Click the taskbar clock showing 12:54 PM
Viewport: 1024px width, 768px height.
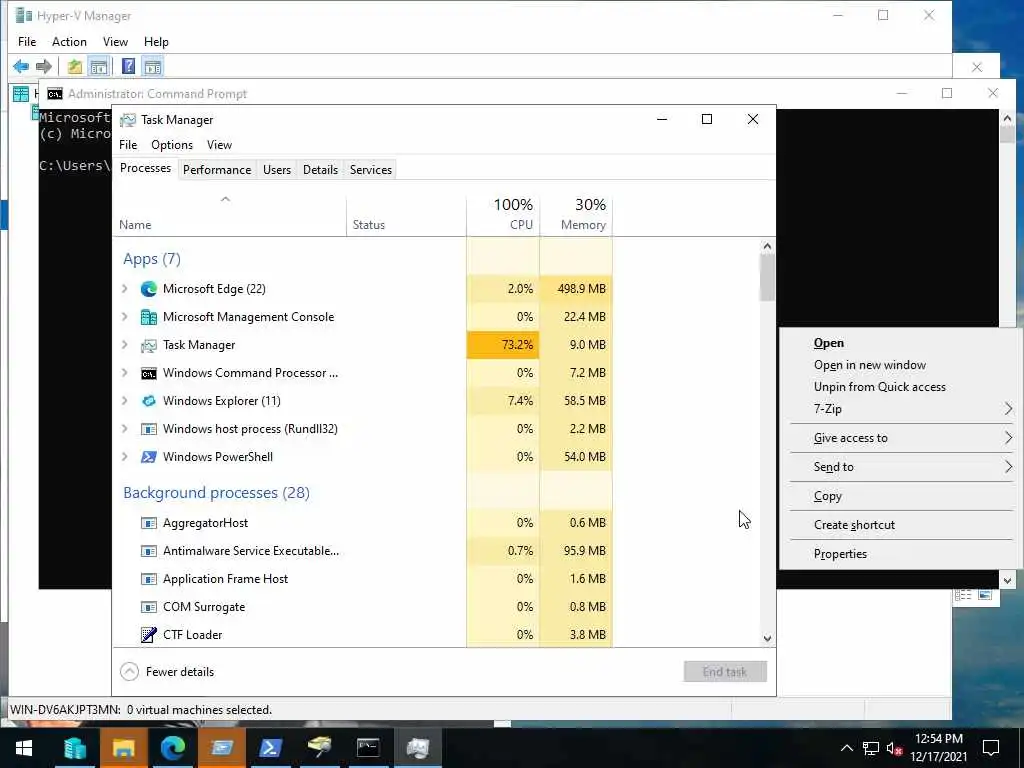coord(938,748)
